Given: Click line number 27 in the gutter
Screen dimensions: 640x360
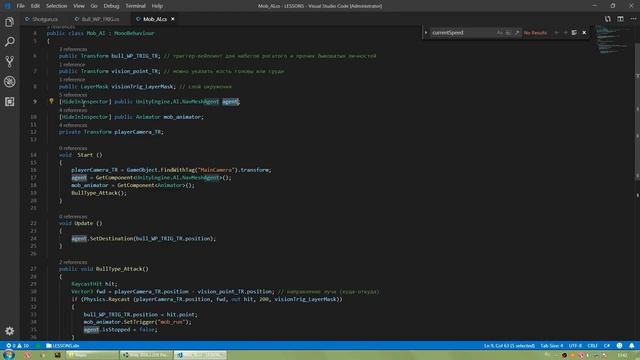Looking at the screenshot, I should (33, 269).
